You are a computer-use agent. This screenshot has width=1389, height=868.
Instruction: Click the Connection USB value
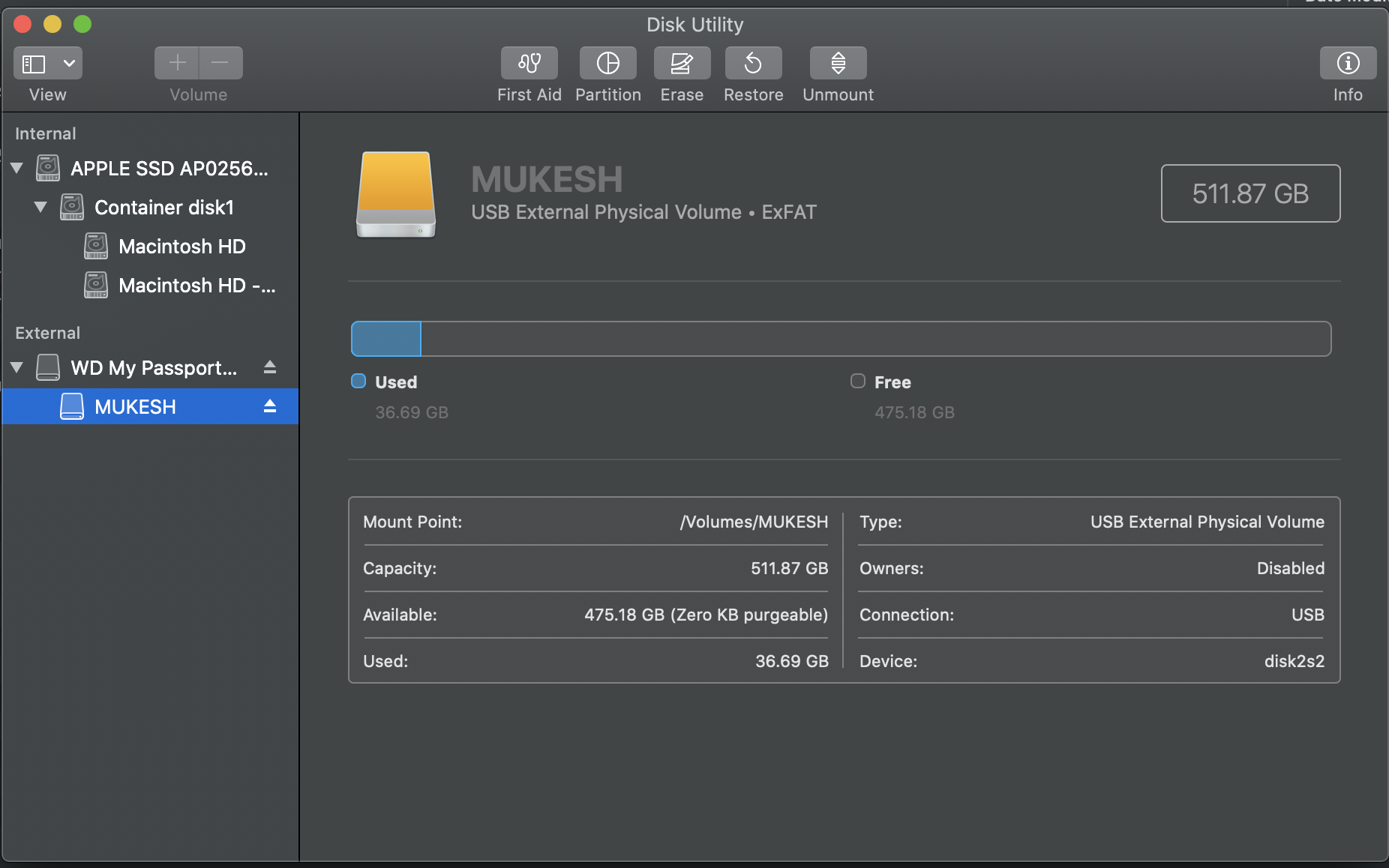click(x=1308, y=615)
